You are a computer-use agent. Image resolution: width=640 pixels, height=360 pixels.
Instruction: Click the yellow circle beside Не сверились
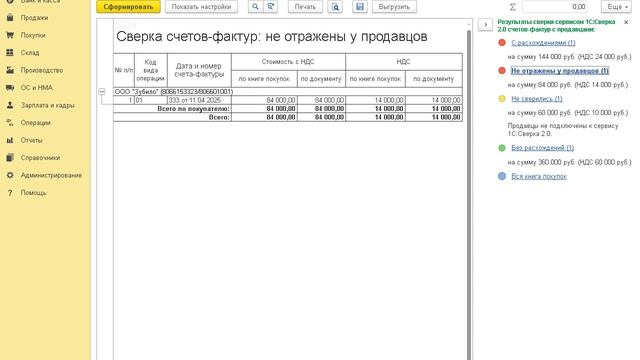point(502,98)
